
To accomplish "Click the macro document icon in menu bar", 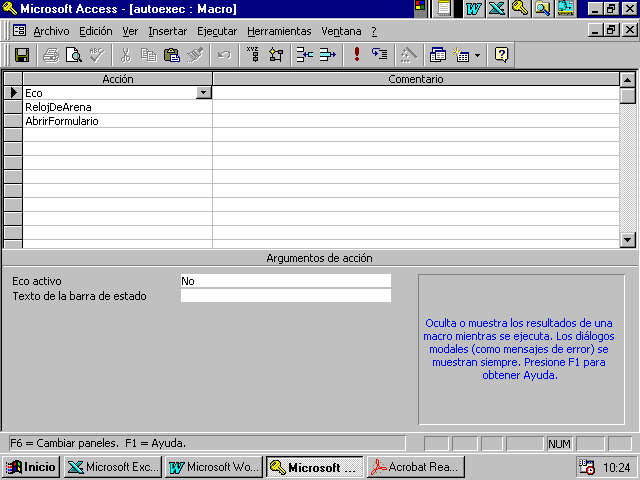I will [x=19, y=31].
